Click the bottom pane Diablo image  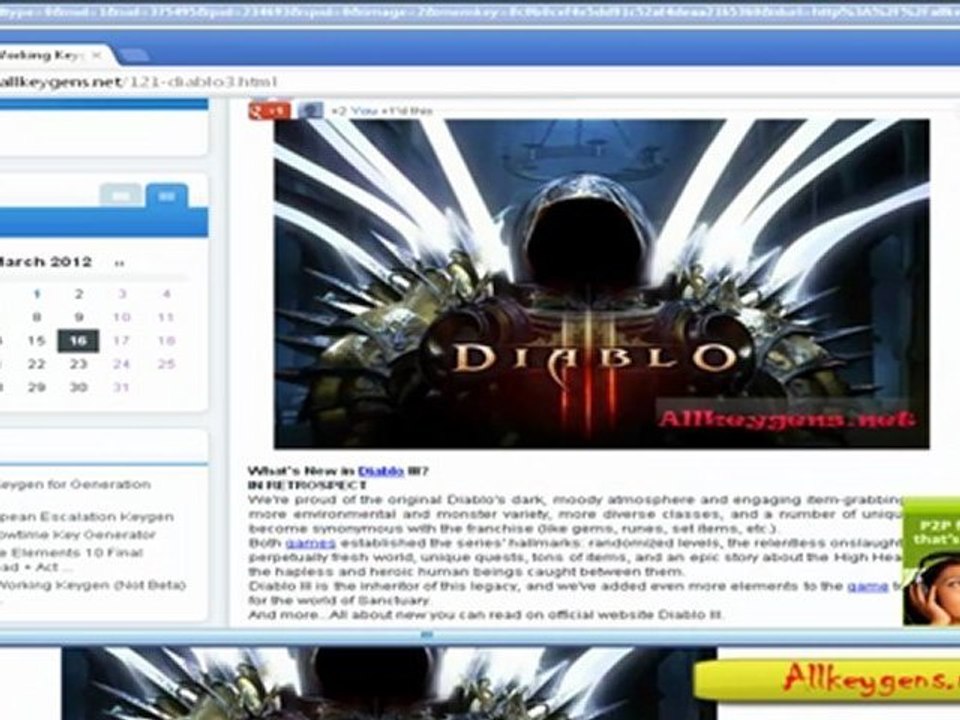tap(389, 684)
